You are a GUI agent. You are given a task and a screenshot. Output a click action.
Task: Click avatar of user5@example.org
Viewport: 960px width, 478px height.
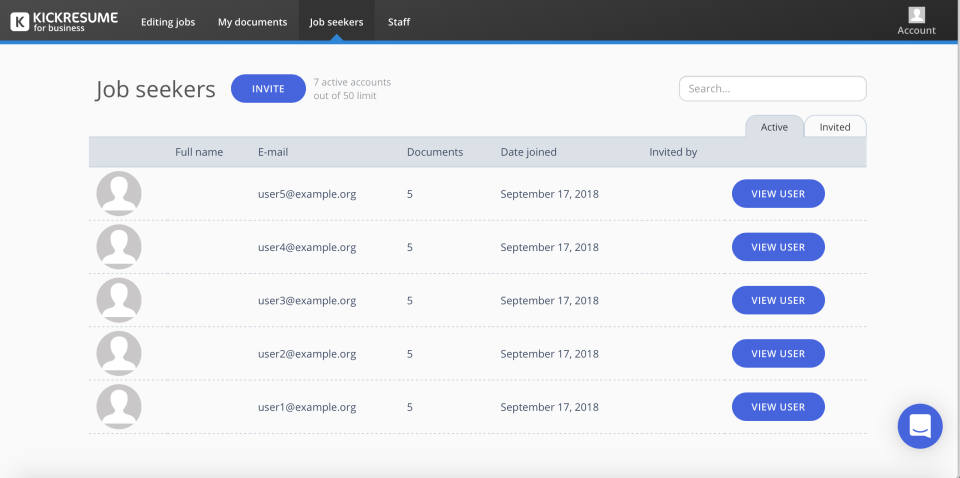[x=119, y=193]
